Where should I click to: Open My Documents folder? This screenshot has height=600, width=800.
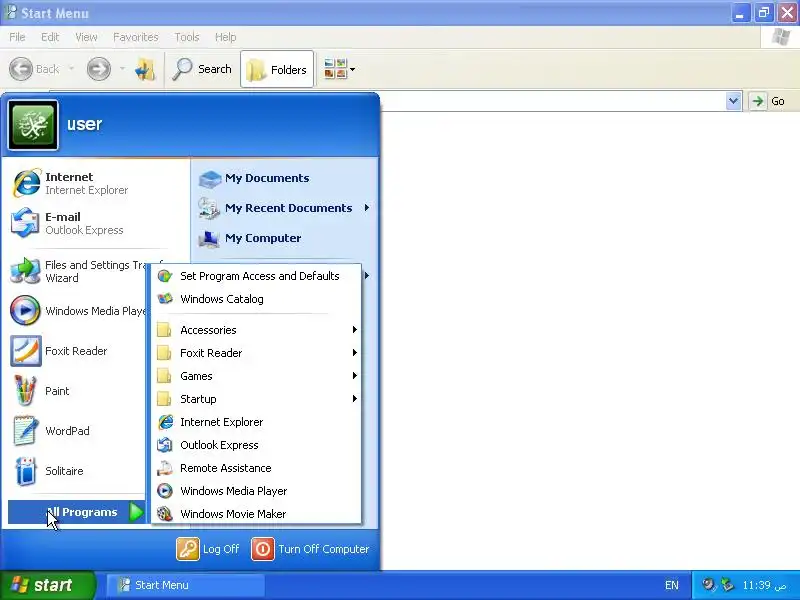point(254,178)
